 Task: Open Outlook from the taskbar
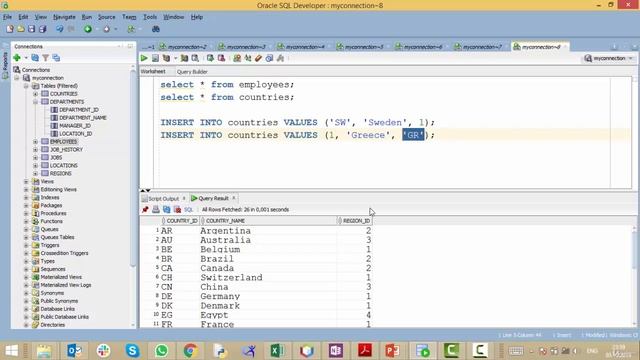pos(74,351)
